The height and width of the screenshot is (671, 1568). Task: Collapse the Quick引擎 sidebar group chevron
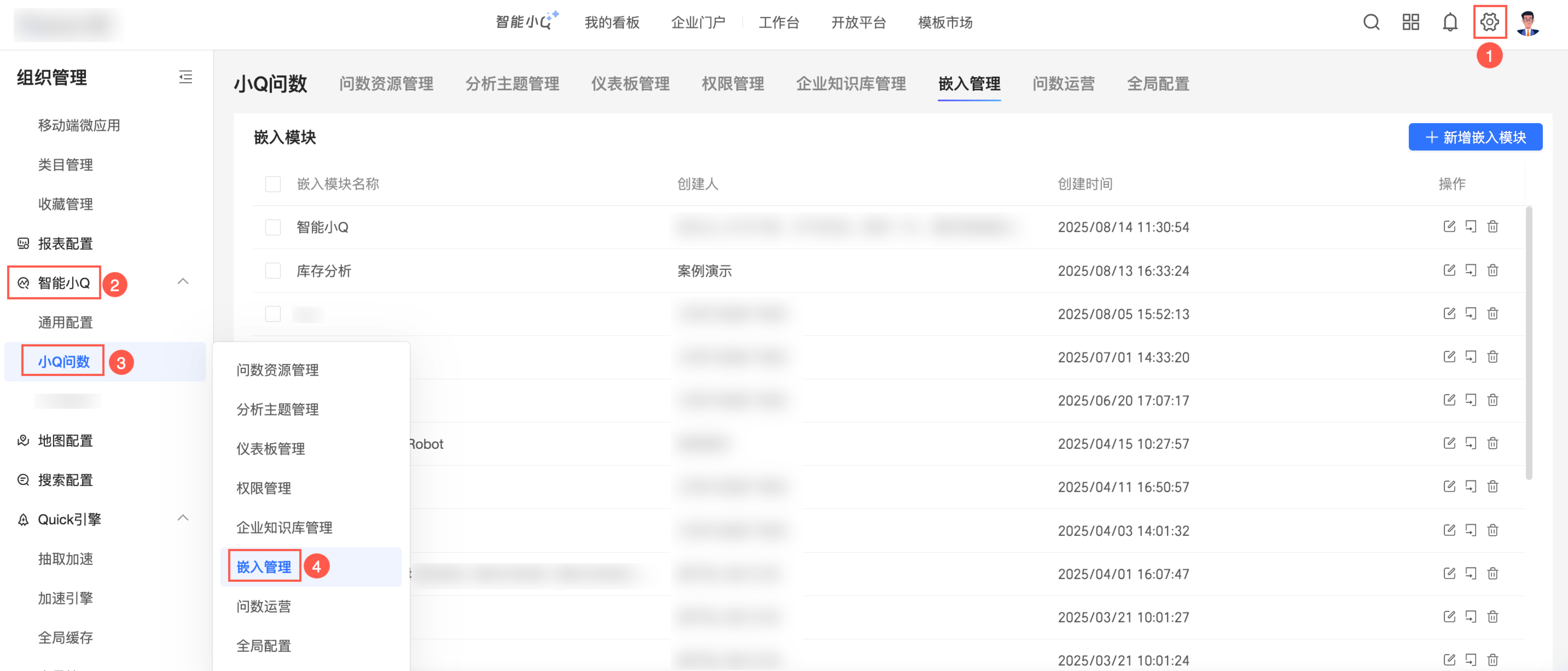point(183,517)
